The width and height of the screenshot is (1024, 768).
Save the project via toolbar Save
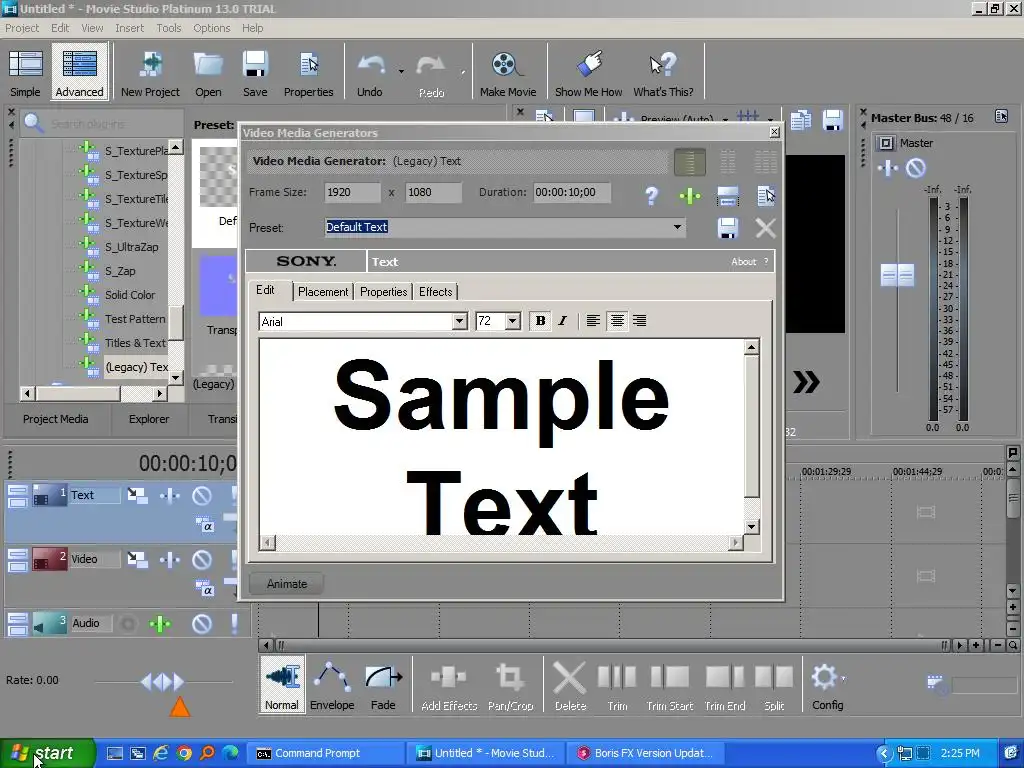tap(255, 72)
